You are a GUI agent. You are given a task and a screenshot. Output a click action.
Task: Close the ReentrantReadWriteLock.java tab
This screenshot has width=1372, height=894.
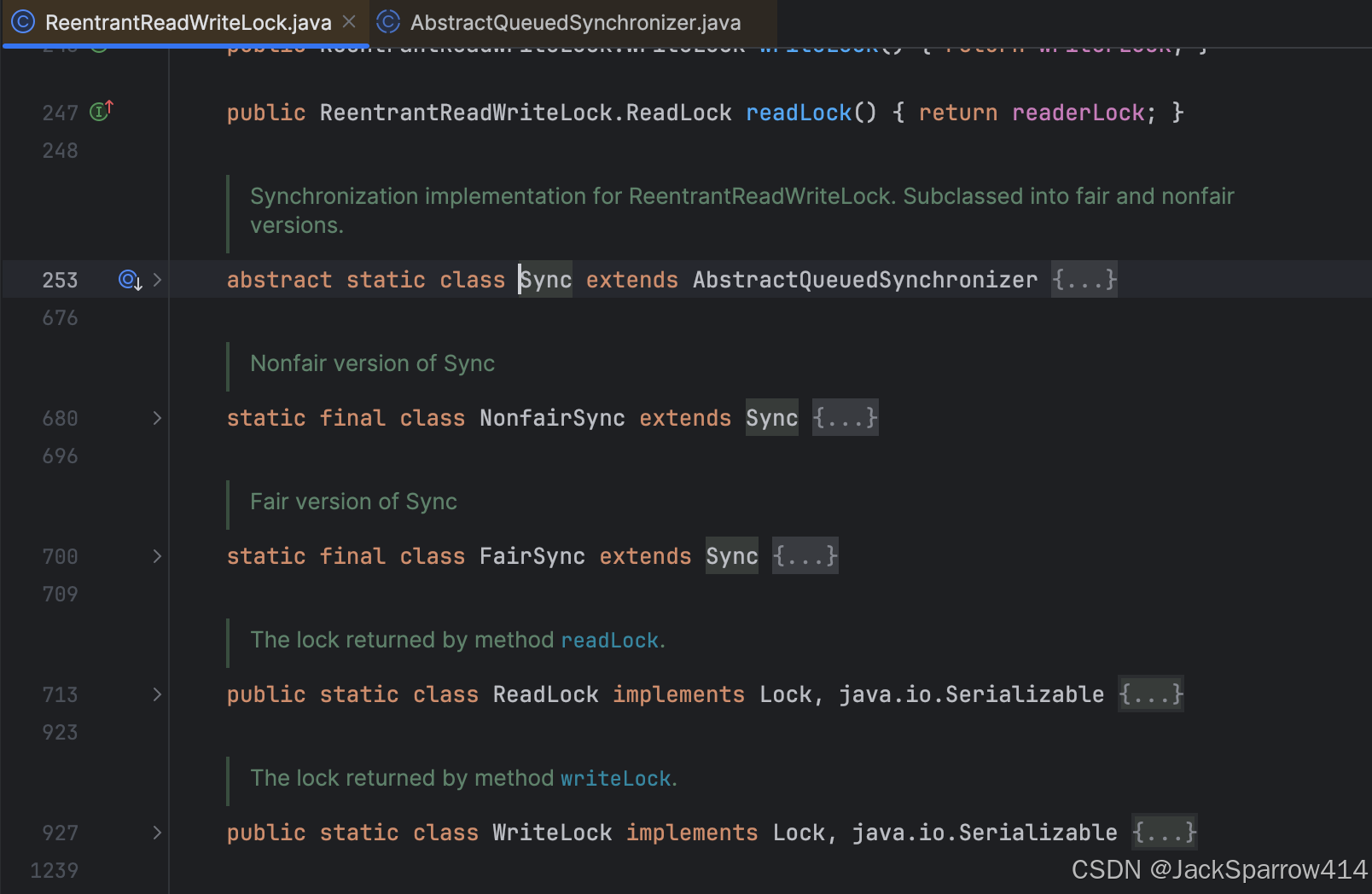point(349,21)
